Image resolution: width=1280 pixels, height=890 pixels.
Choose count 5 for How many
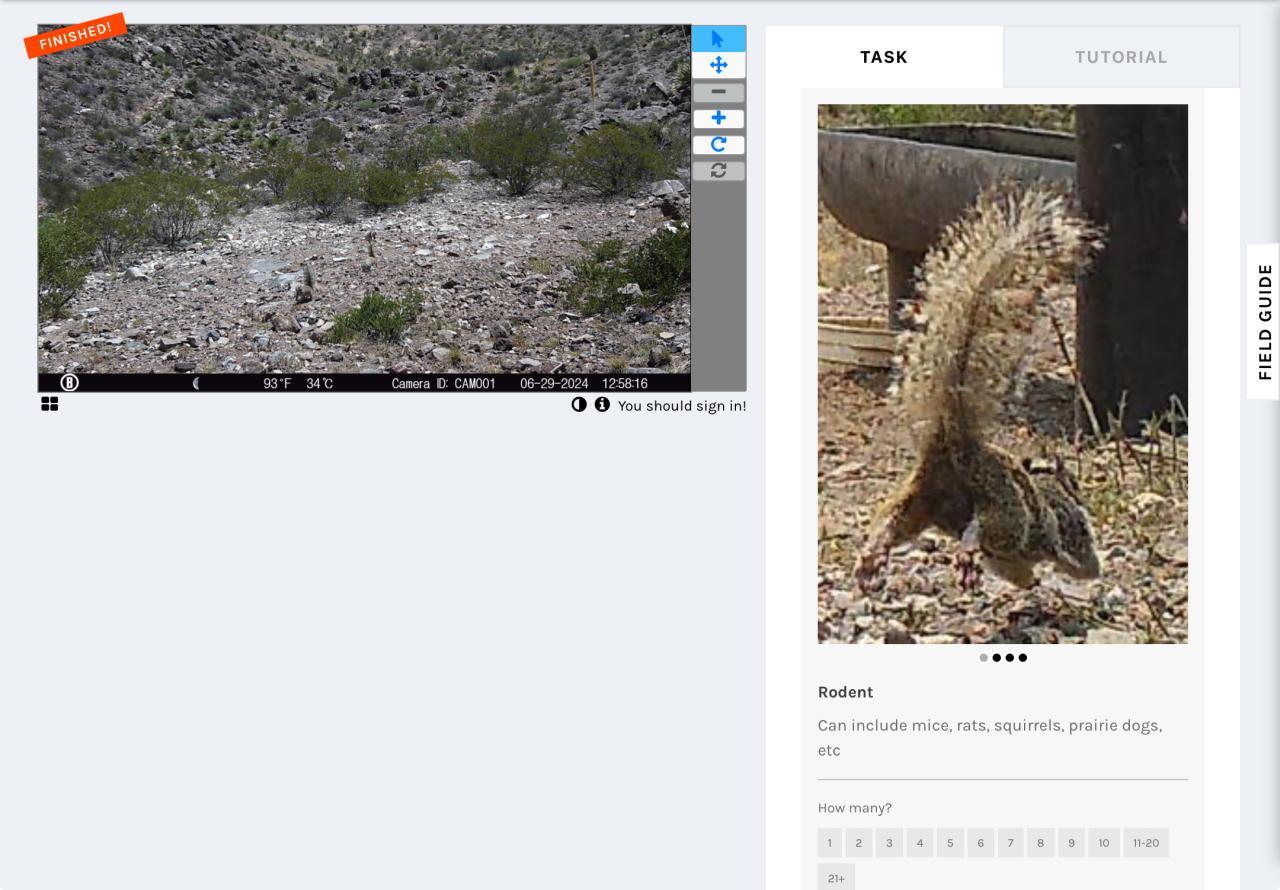point(950,843)
